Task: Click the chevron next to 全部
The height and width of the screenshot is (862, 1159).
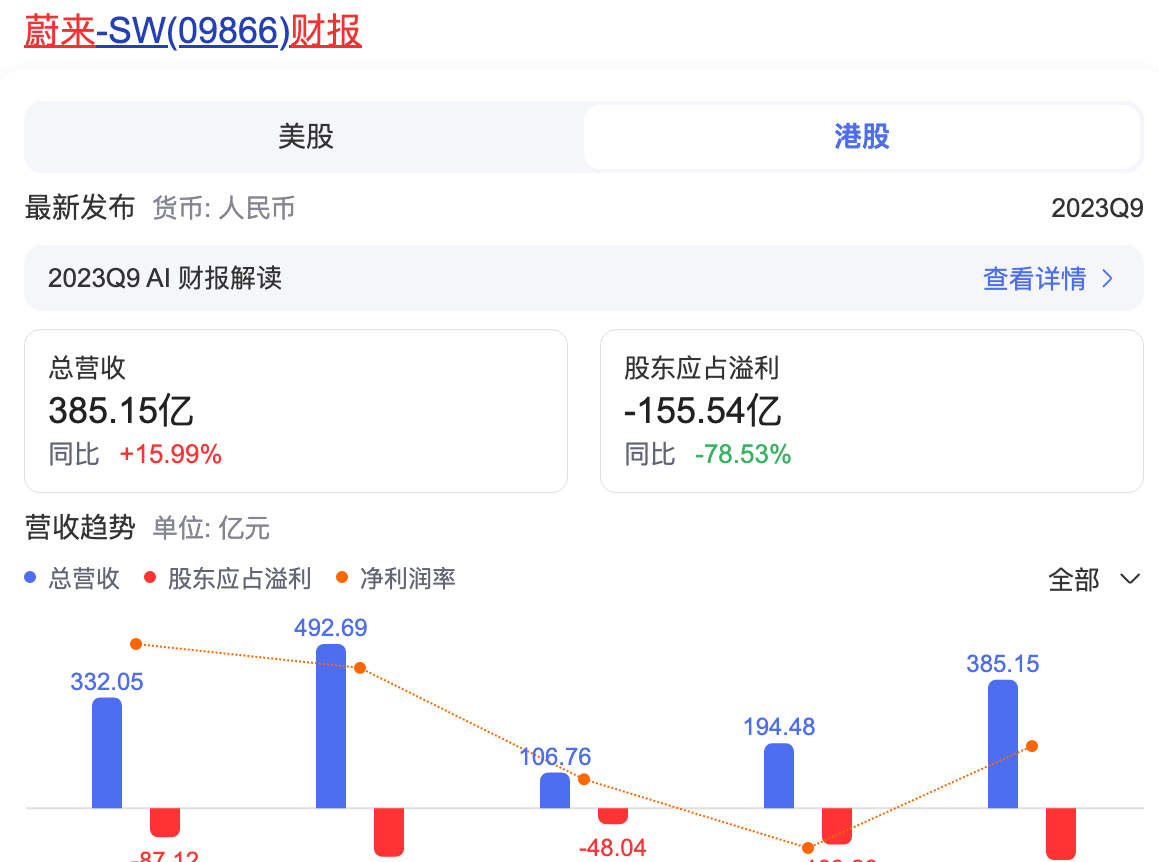Action: point(1129,579)
